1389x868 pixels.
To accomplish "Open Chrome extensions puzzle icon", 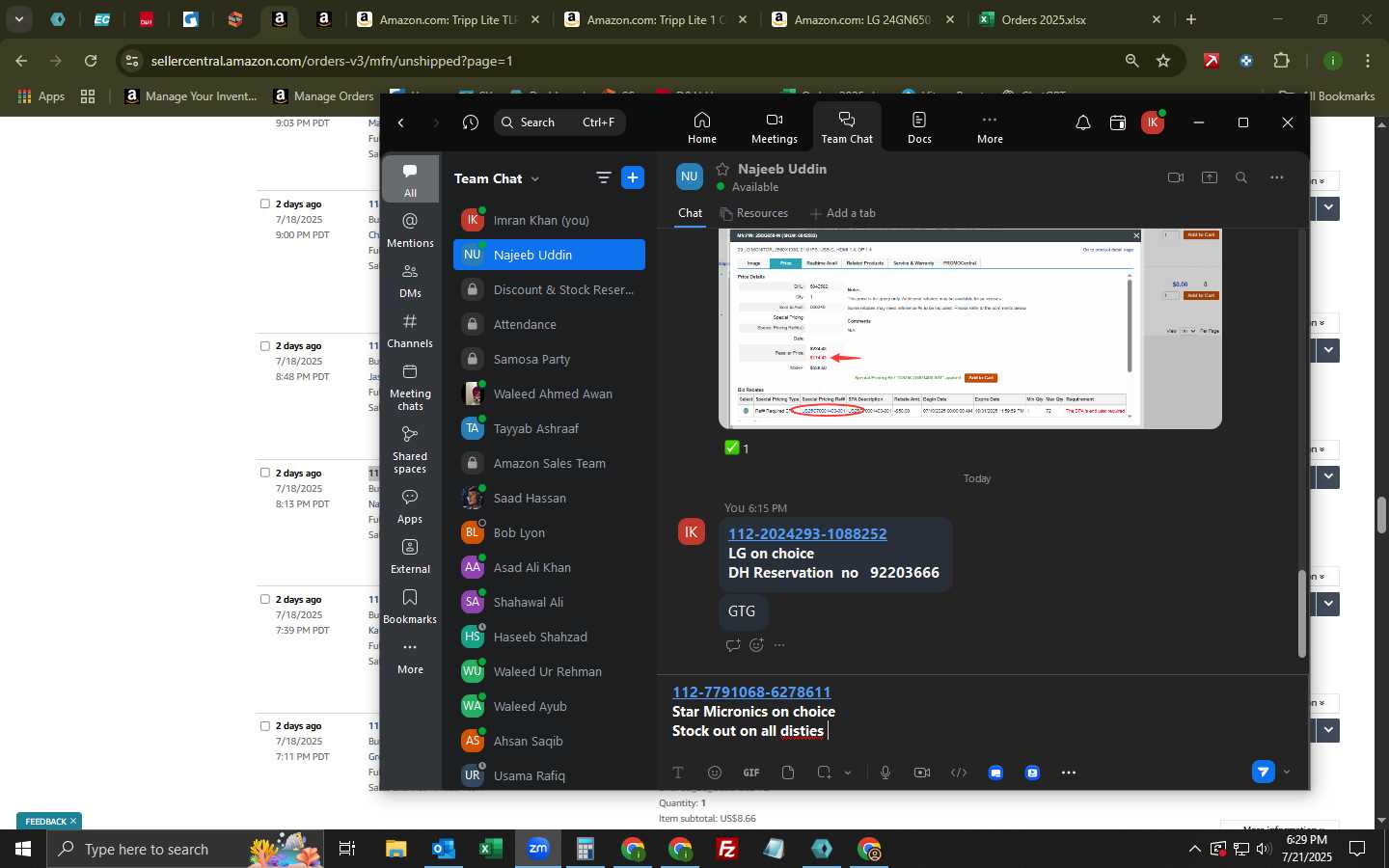I will (x=1281, y=61).
